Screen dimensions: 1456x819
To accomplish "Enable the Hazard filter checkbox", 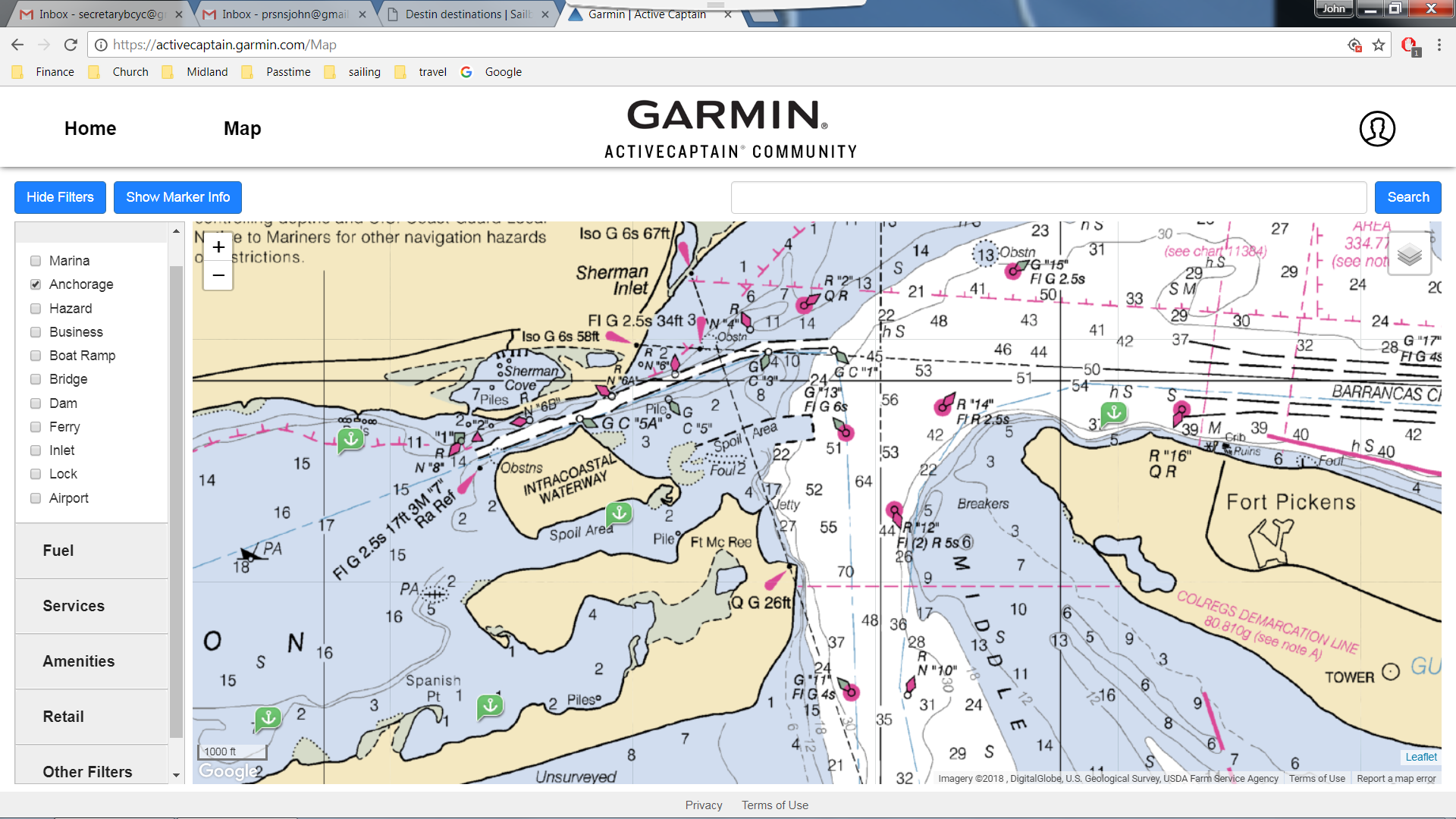I will (x=36, y=309).
